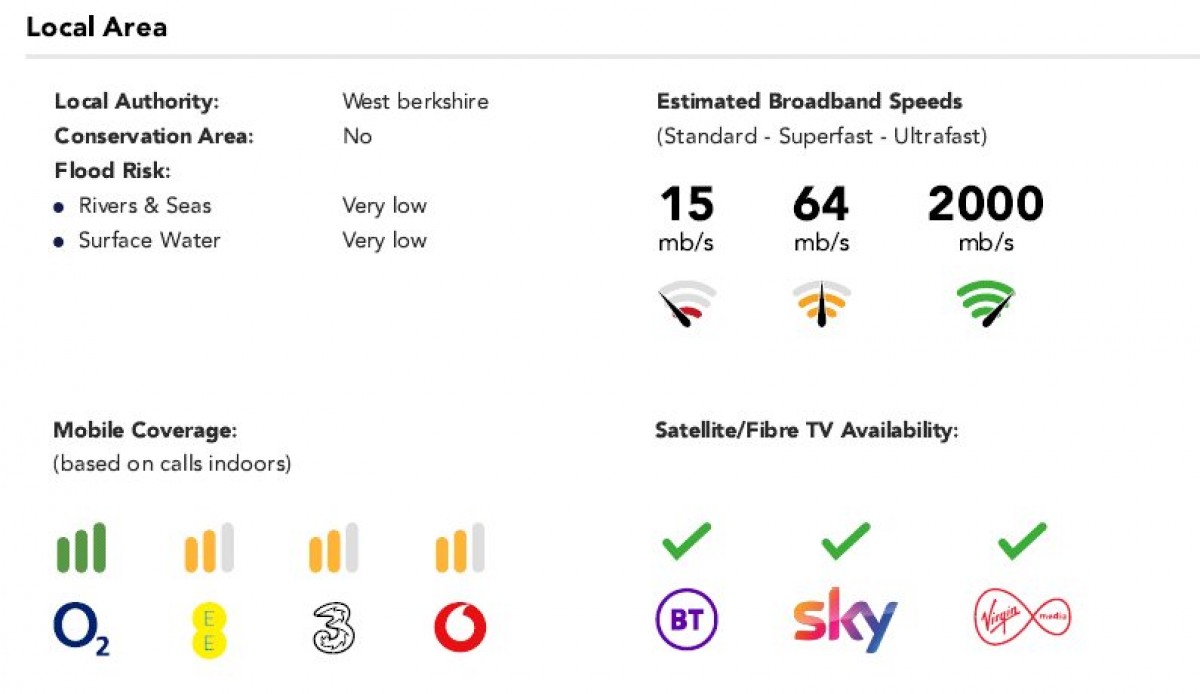Image resolution: width=1200 pixels, height=694 pixels.
Task: Click the orange superfast speed gauge icon
Action: coord(821,304)
